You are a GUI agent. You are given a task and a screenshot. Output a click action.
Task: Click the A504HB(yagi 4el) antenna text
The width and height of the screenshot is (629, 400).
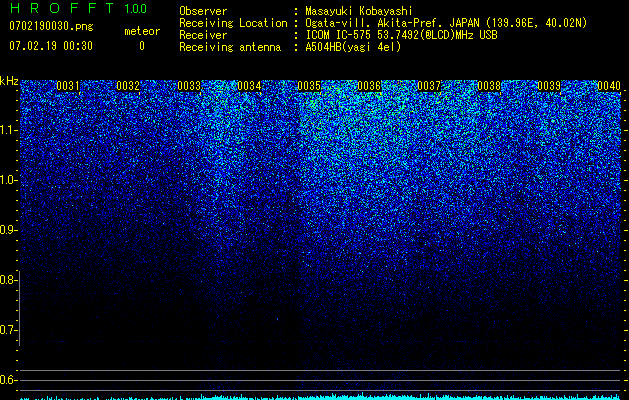pos(353,47)
